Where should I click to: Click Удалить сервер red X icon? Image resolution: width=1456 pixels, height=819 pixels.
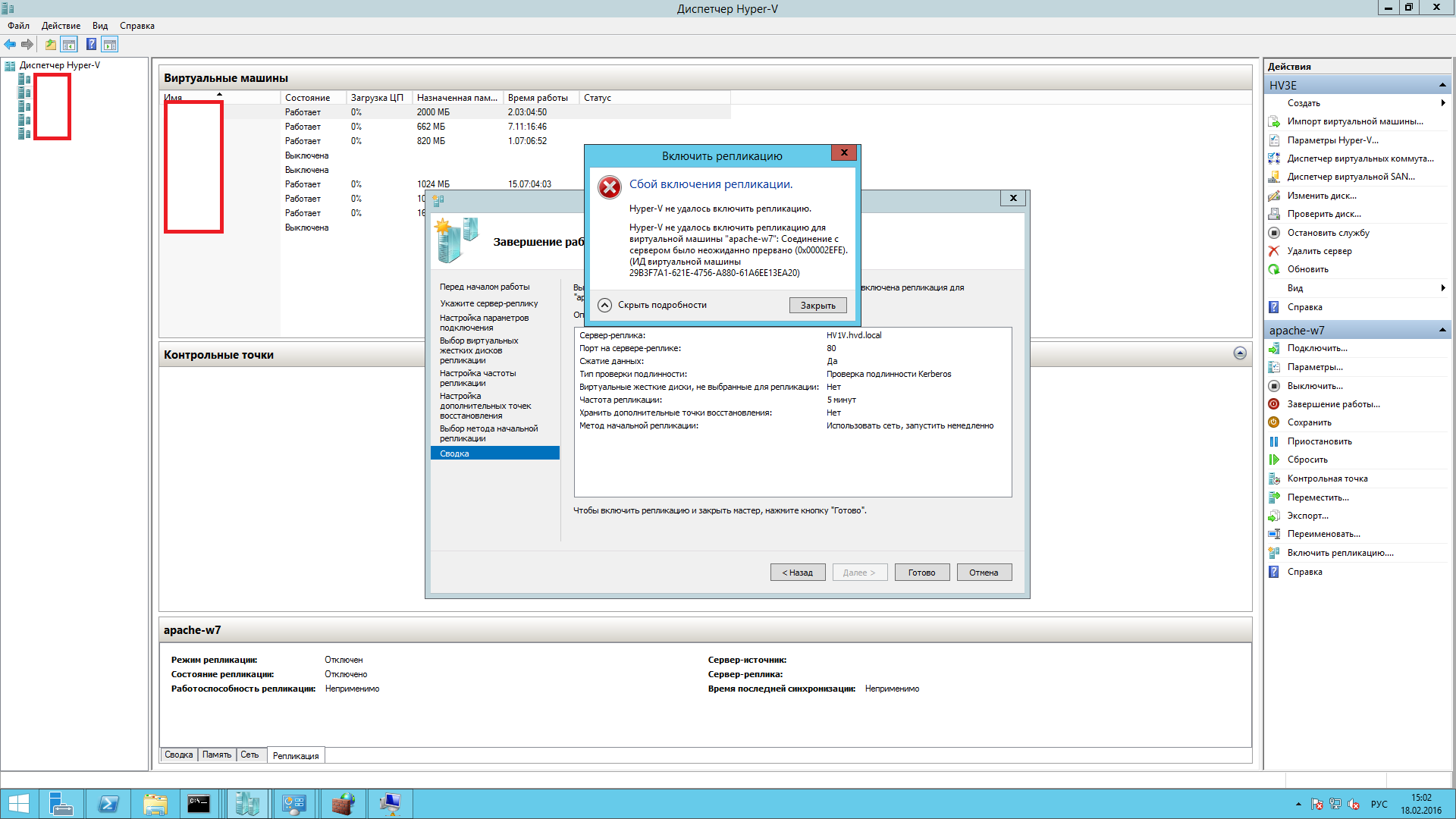point(1274,251)
